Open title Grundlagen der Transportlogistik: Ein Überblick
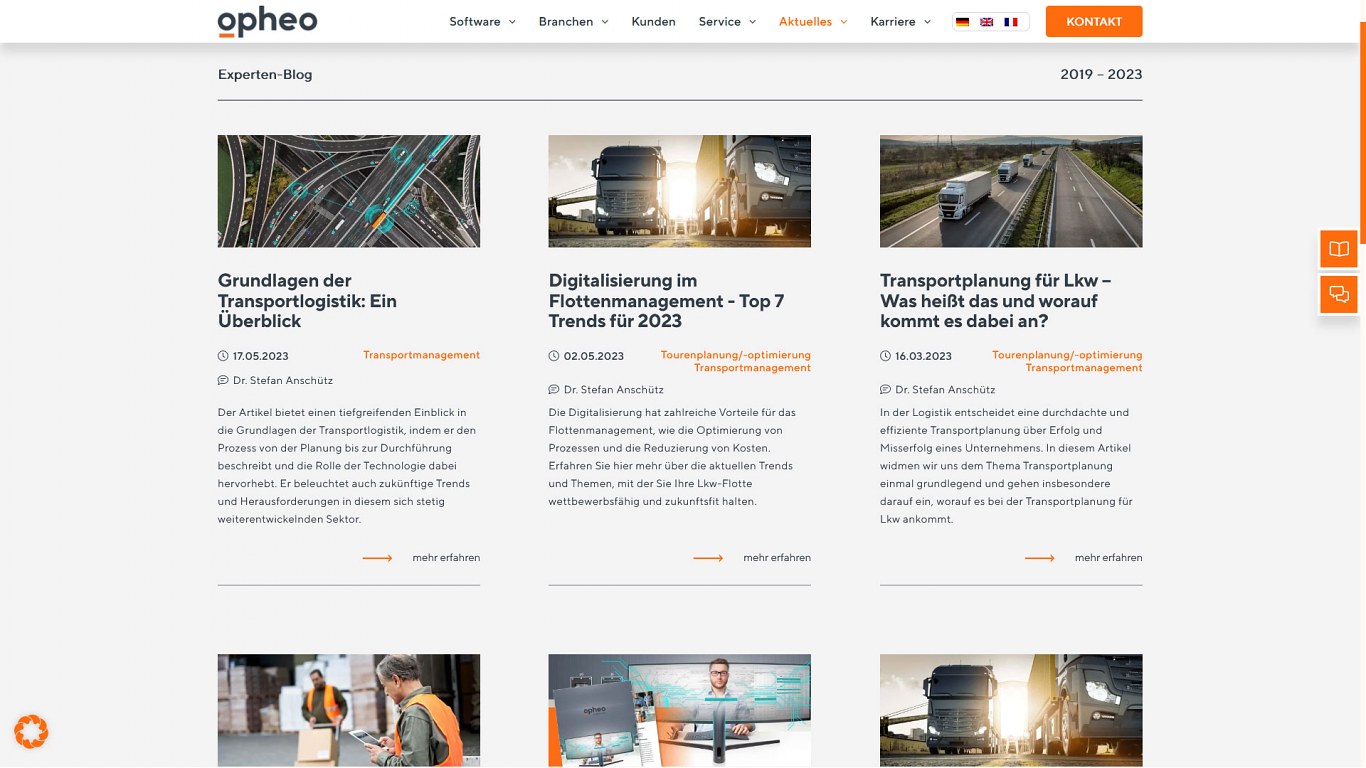 [308, 301]
